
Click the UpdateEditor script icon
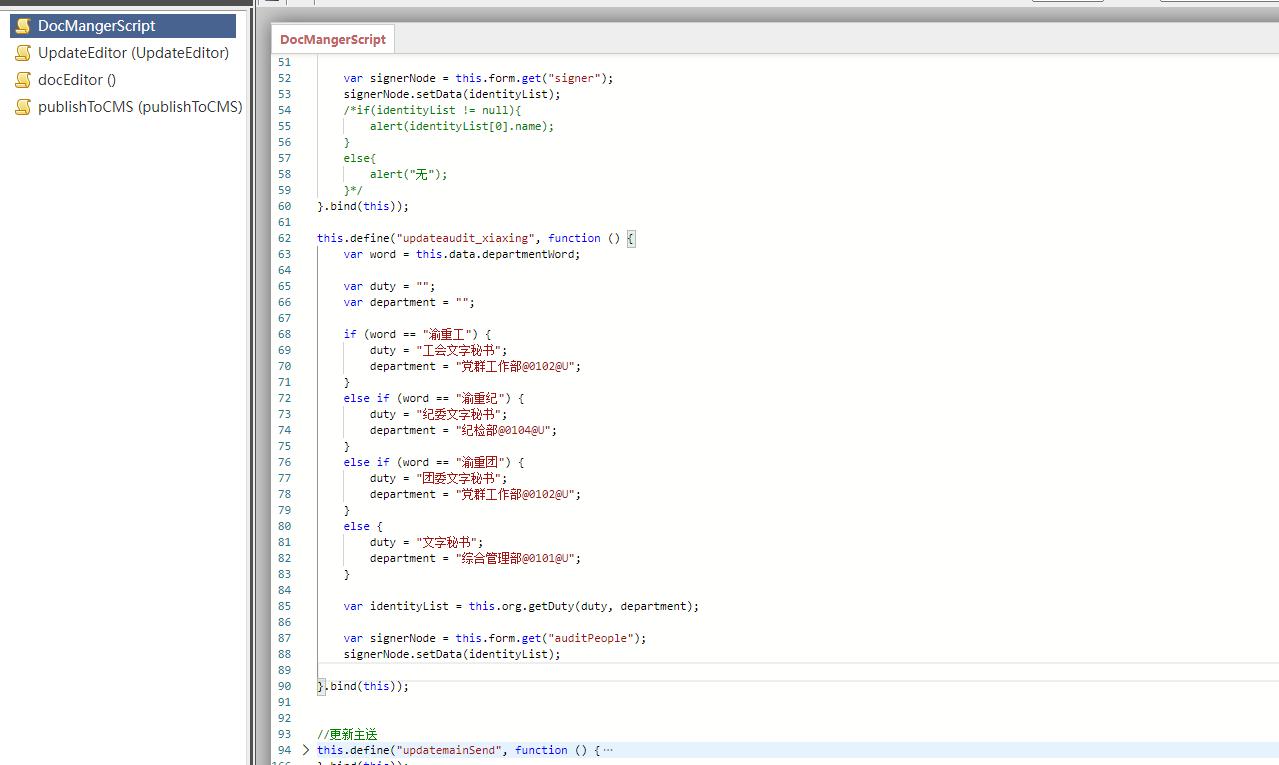[23, 53]
